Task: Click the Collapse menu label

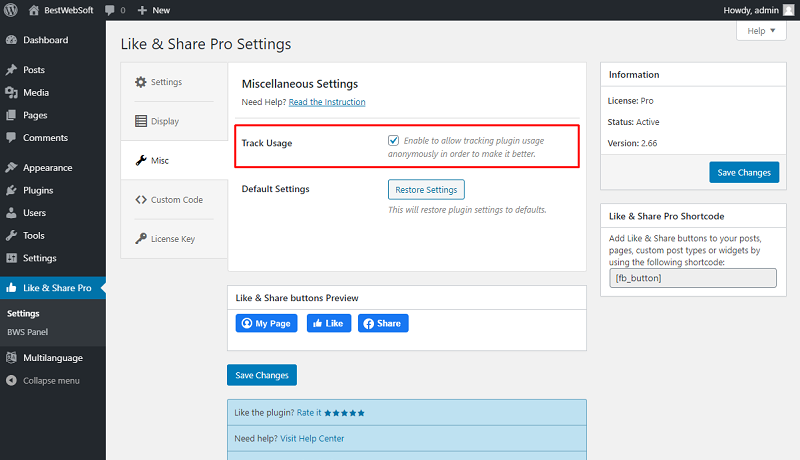Action: [51, 380]
